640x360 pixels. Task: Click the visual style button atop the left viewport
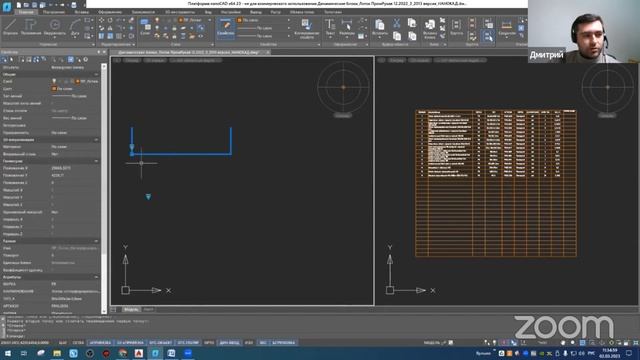point(155,60)
